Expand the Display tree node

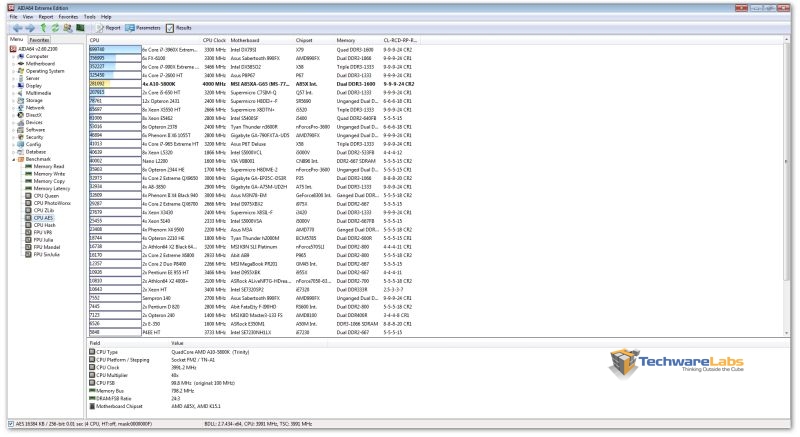click(x=14, y=86)
